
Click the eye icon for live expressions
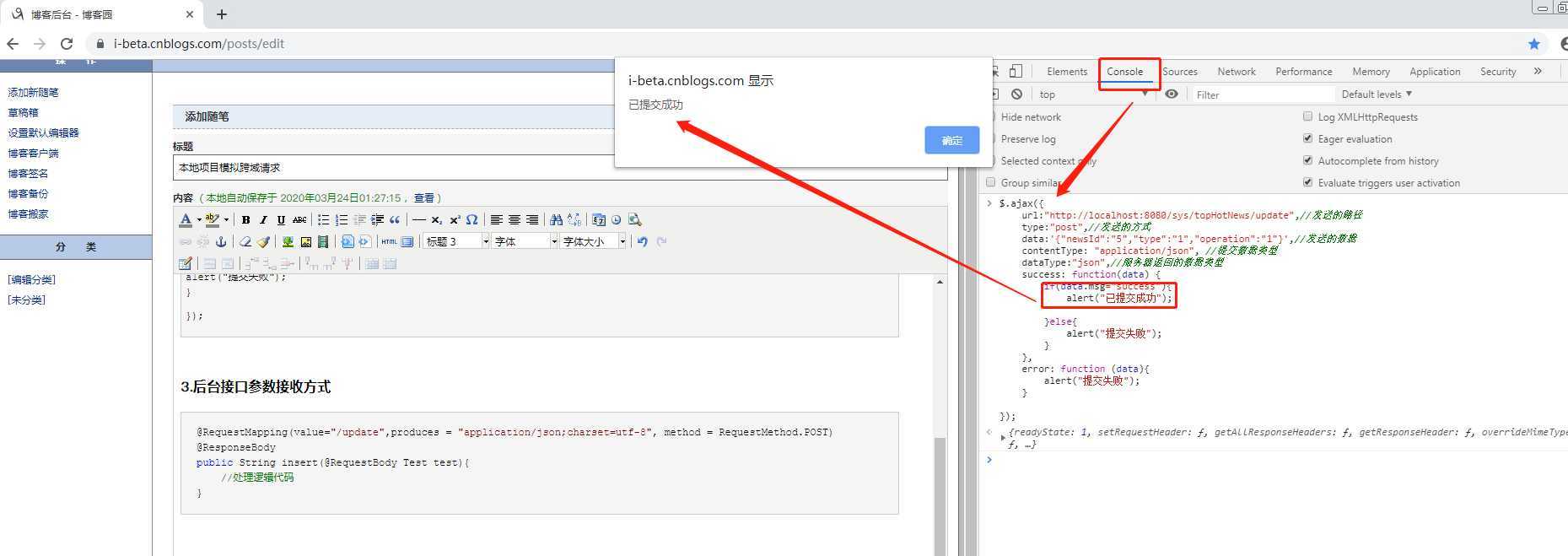coord(1172,94)
